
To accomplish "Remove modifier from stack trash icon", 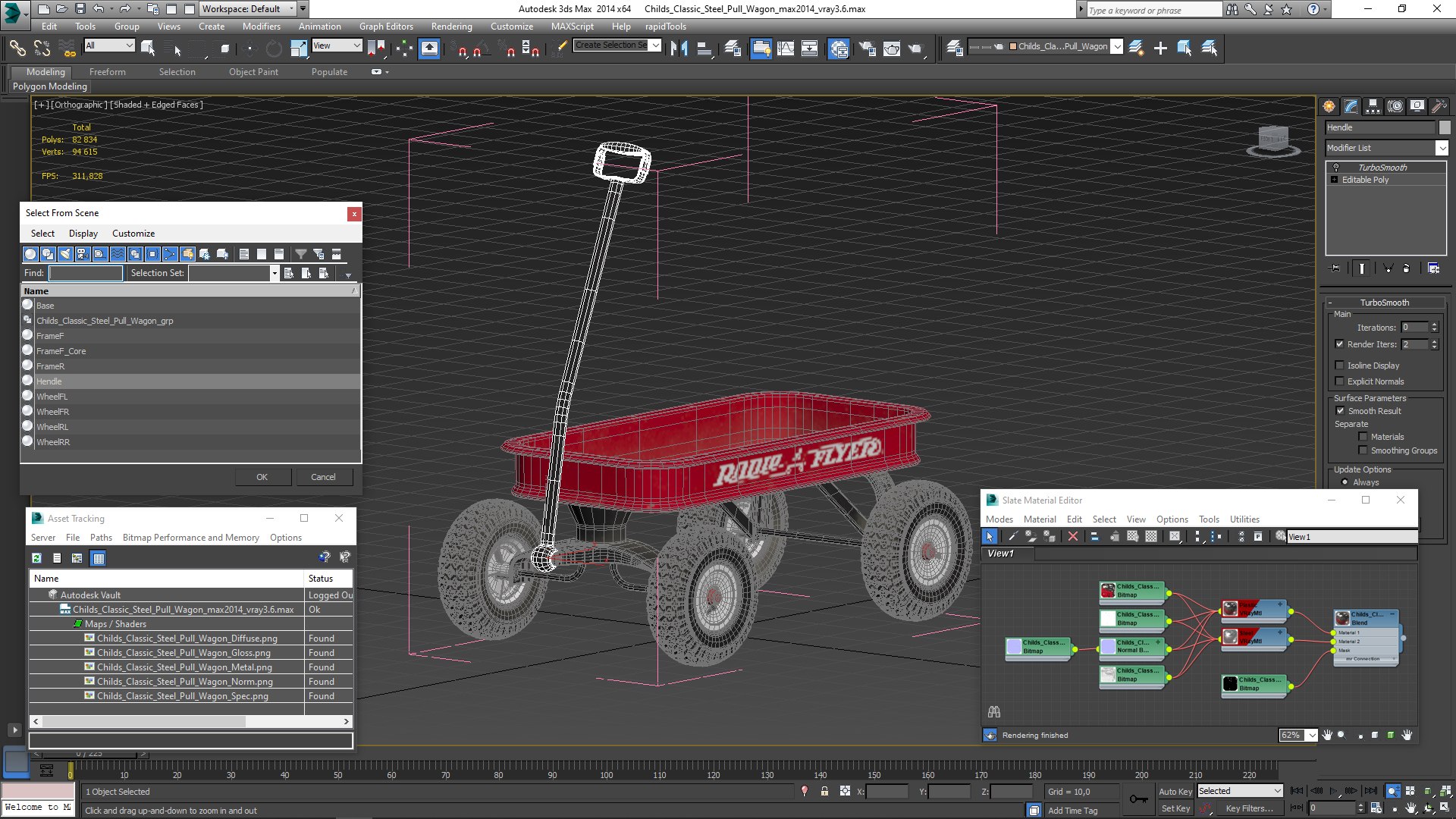I will click(1407, 268).
